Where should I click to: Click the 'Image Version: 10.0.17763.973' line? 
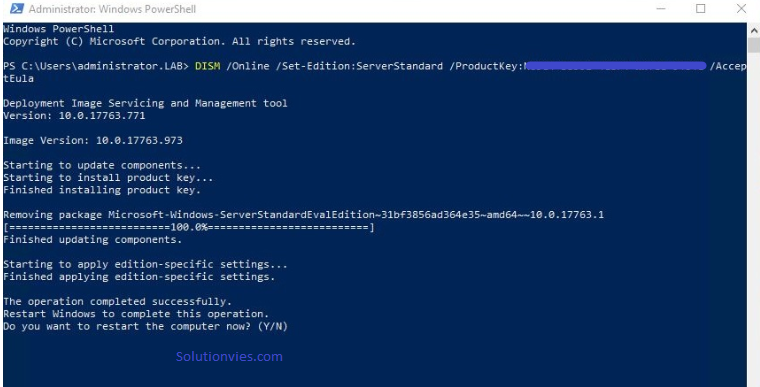(93, 141)
